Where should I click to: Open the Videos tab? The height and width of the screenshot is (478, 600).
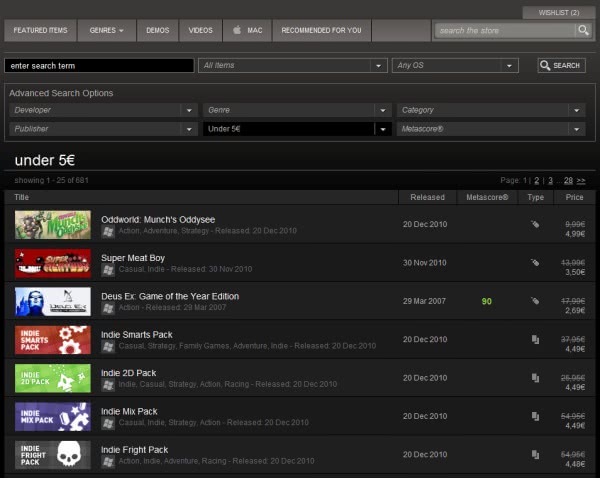[x=201, y=30]
